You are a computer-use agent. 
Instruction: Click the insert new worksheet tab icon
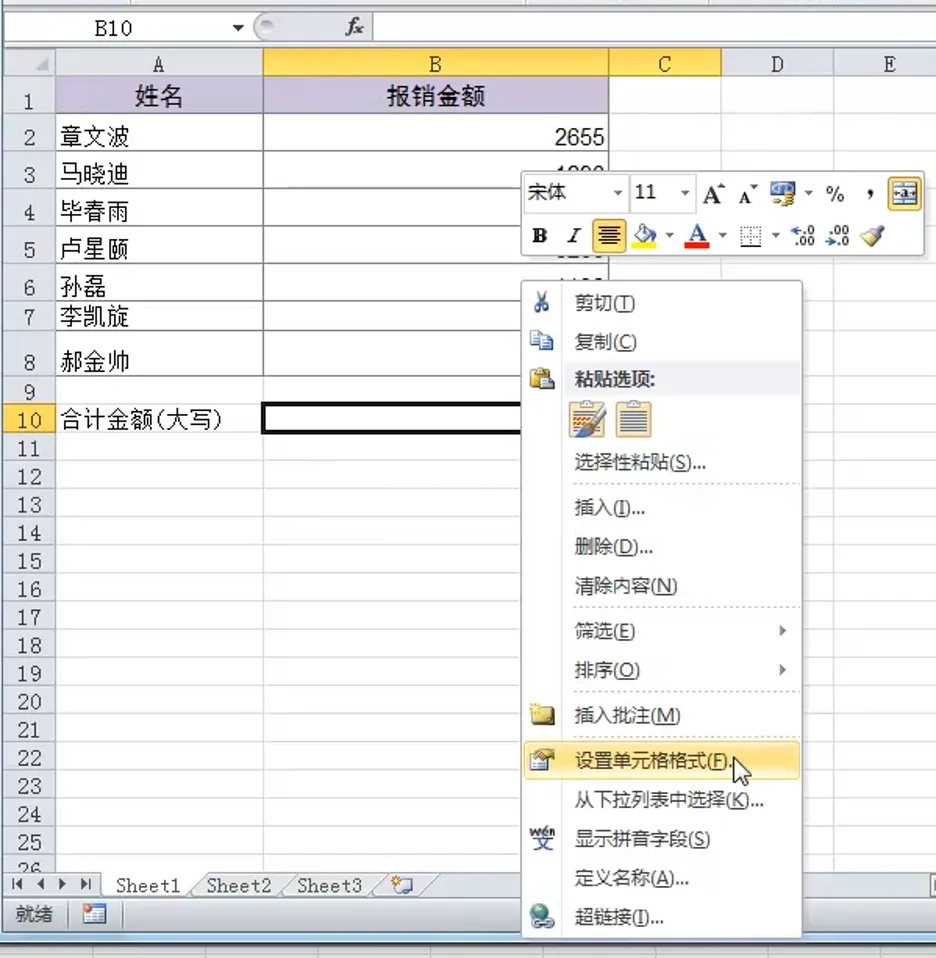coord(402,885)
